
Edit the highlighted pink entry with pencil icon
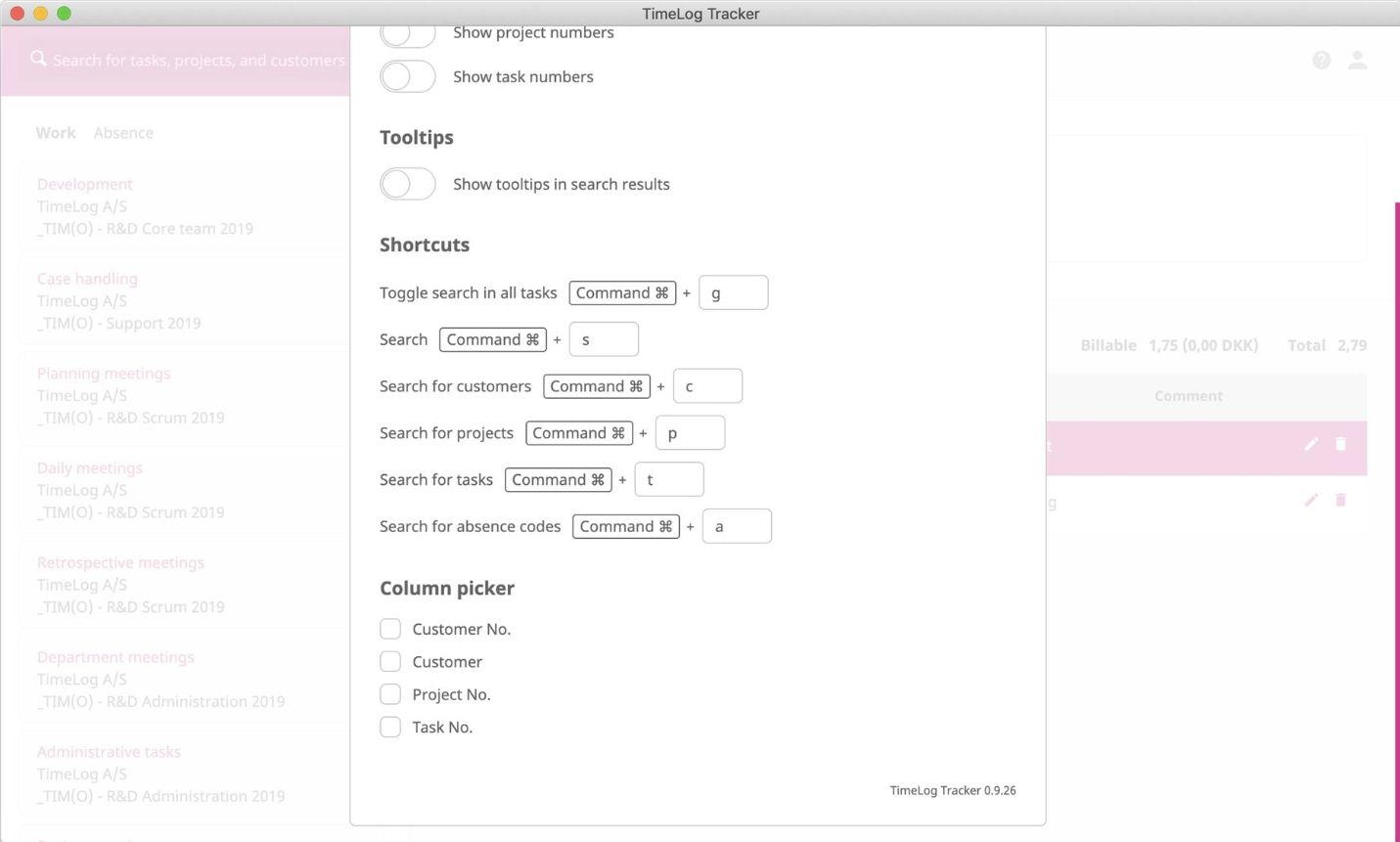click(x=1311, y=445)
